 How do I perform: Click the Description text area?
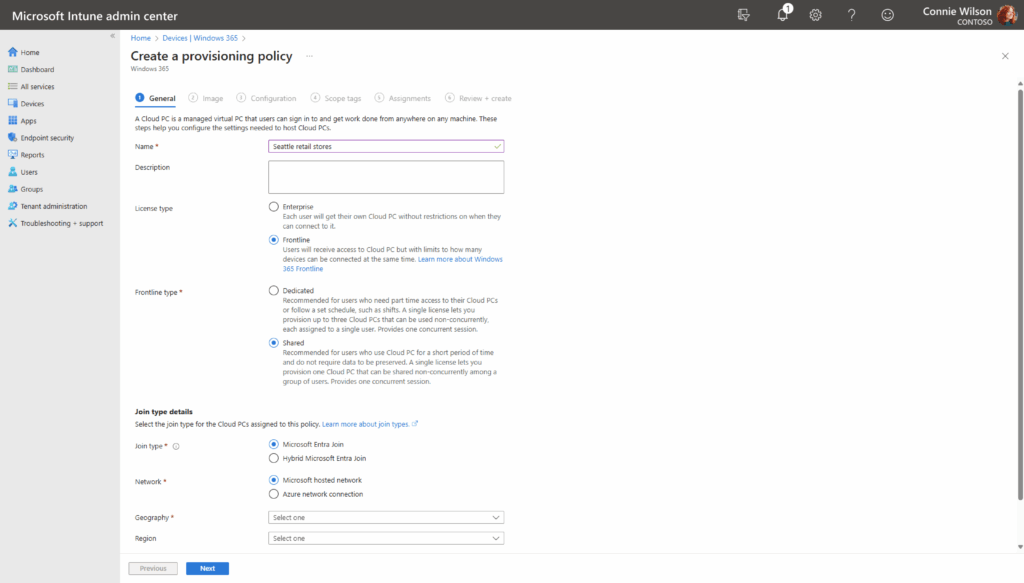pyautogui.click(x=386, y=177)
